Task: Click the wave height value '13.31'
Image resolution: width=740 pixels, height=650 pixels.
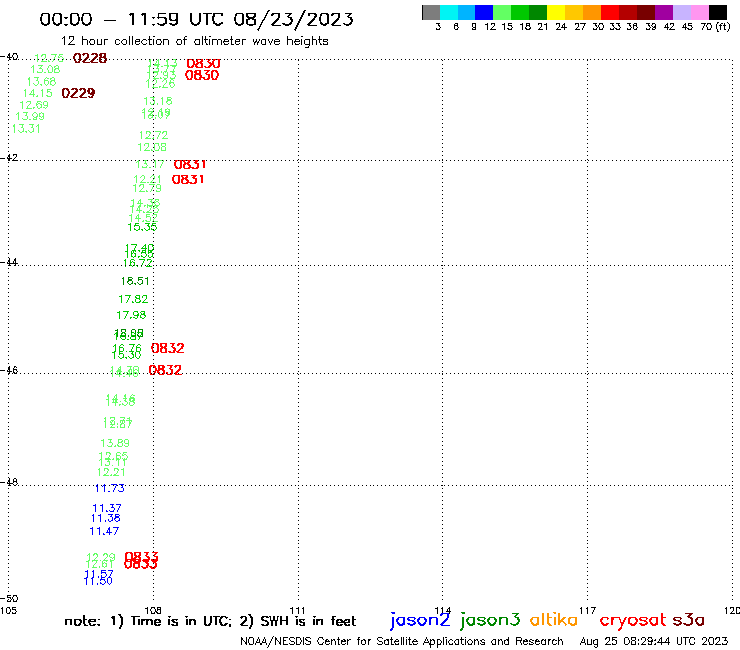Action: [26, 128]
